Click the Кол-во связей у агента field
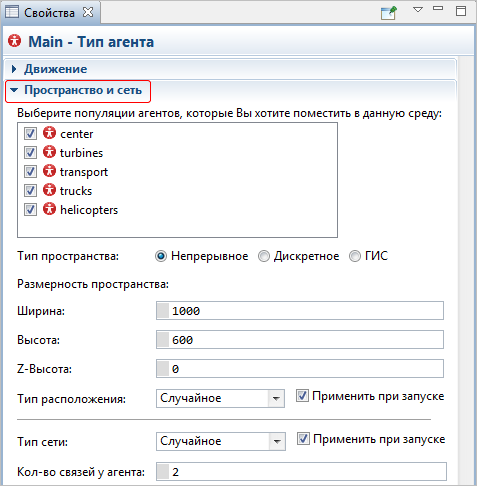 301,472
